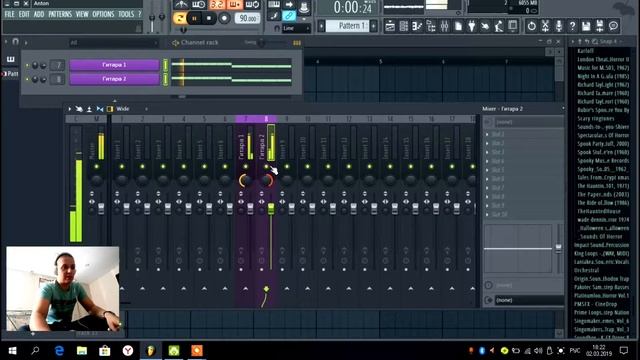Toggle the blue link button near the transport

pyautogui.click(x=289, y=16)
